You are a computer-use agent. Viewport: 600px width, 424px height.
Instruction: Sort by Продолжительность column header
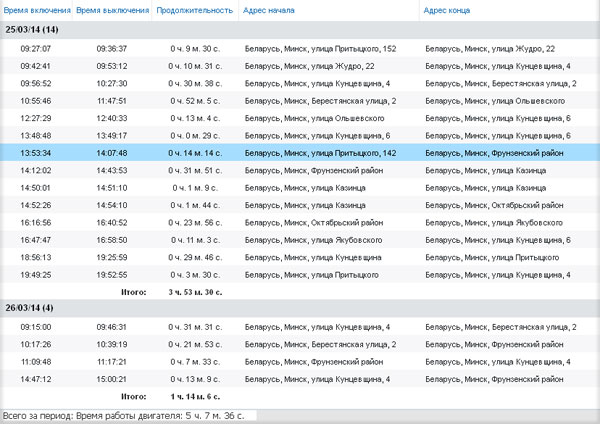point(195,10)
